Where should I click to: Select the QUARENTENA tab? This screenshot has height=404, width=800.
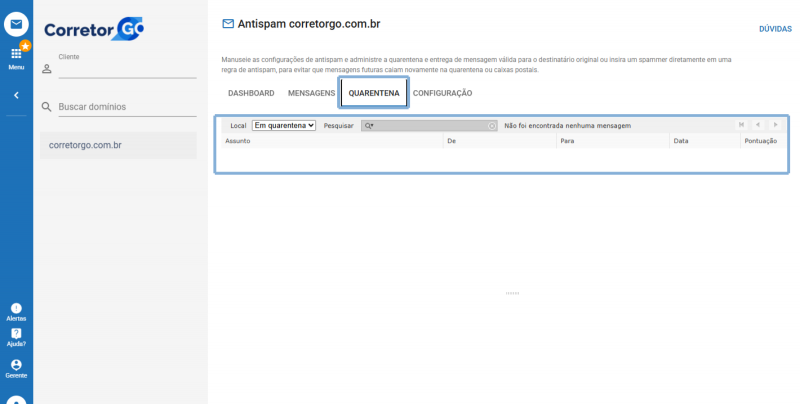click(x=374, y=93)
